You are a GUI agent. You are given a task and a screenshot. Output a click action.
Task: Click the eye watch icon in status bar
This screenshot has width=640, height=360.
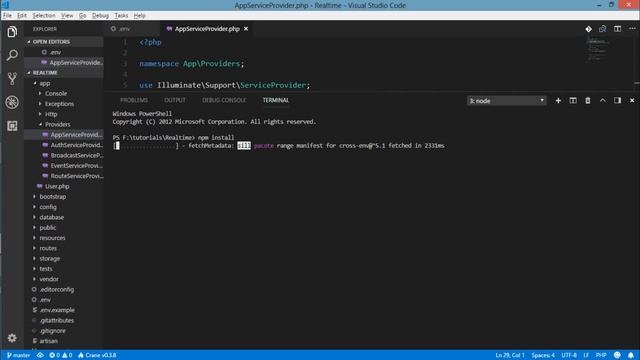[x=40, y=355]
